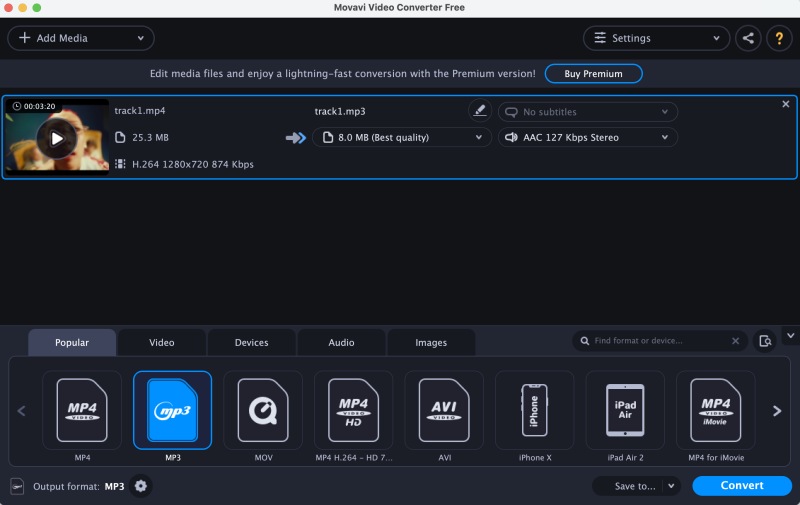Rename output file with the pencil icon
The height and width of the screenshot is (505, 800).
480,111
